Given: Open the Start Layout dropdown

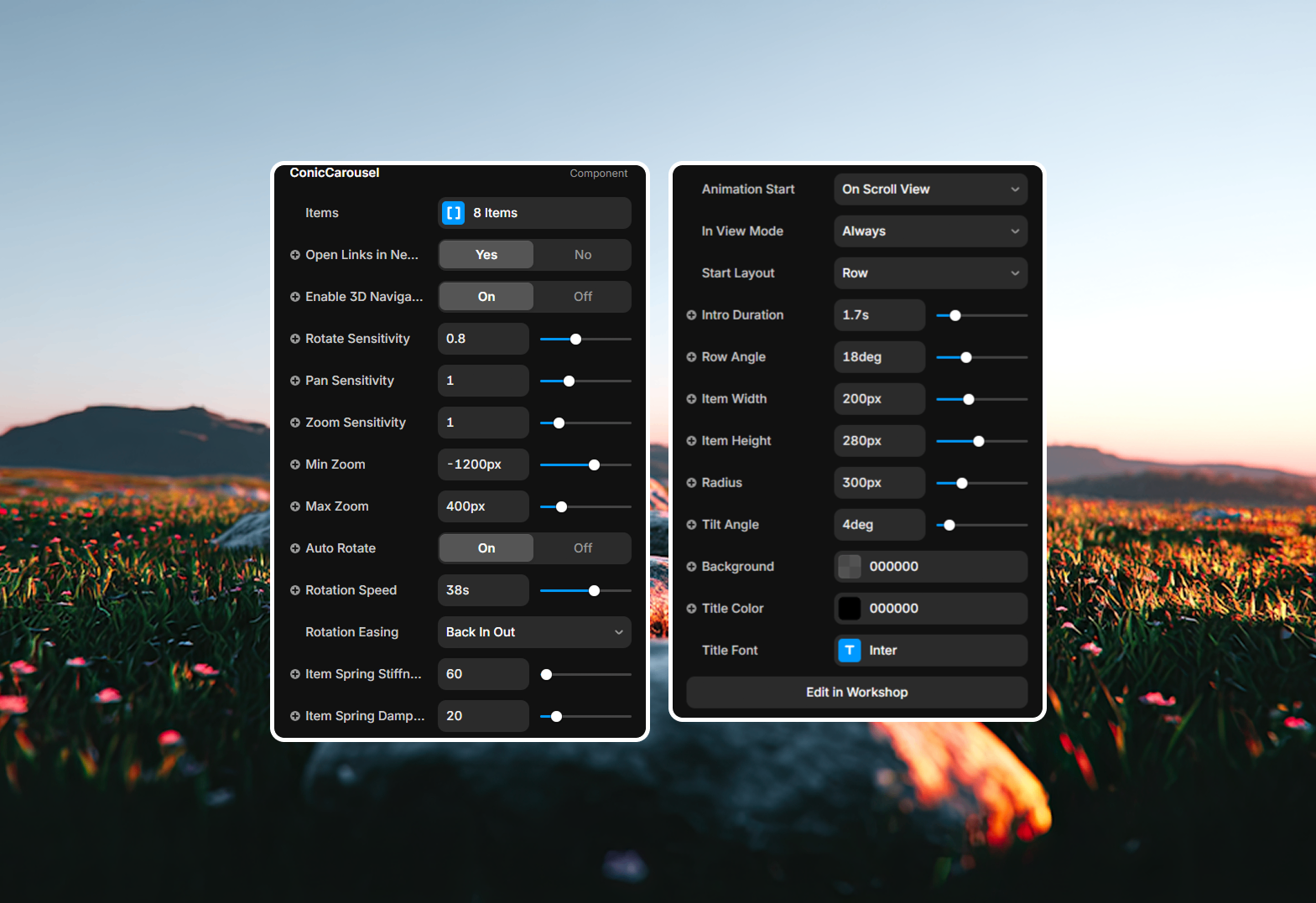Looking at the screenshot, I should pyautogui.click(x=930, y=273).
